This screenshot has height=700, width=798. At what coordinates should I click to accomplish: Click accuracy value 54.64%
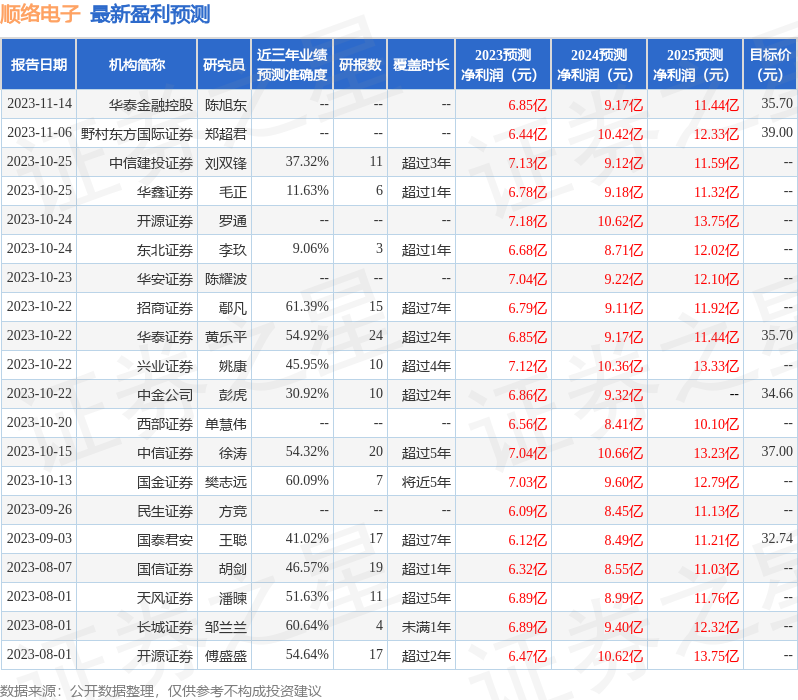click(x=307, y=655)
